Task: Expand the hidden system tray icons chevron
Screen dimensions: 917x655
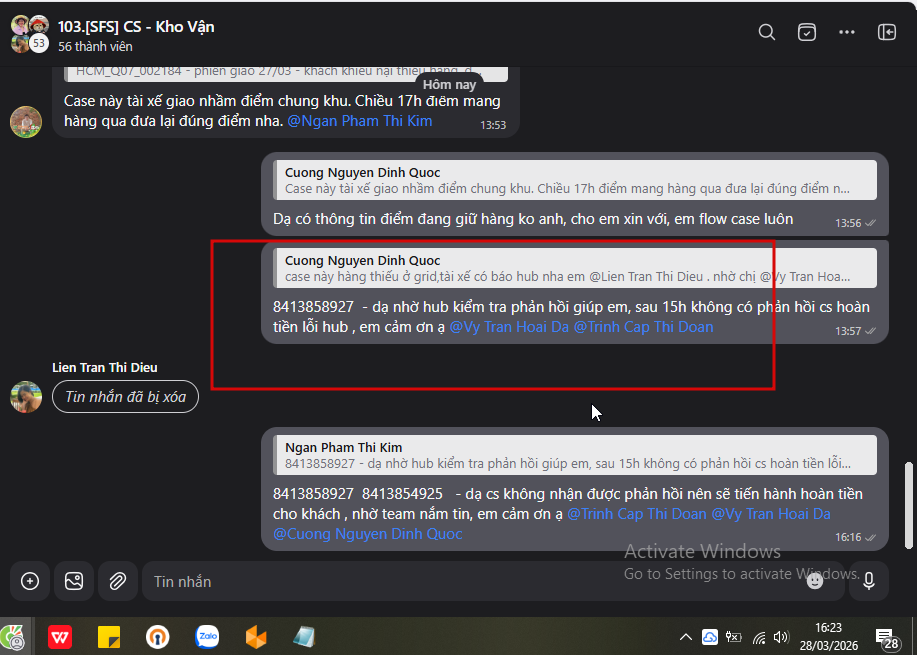Action: click(x=685, y=637)
